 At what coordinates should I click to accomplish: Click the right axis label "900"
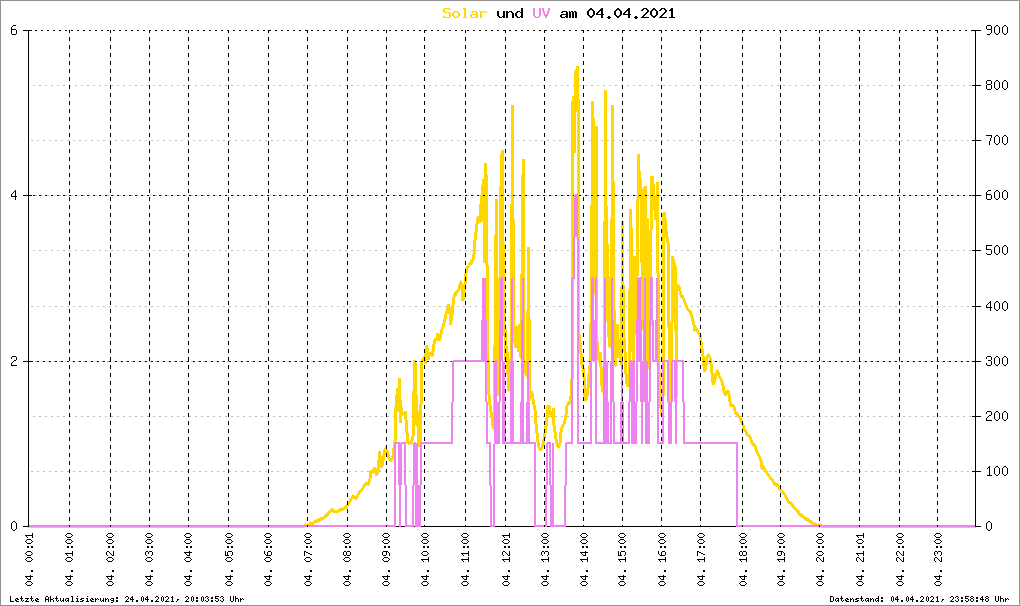(996, 31)
